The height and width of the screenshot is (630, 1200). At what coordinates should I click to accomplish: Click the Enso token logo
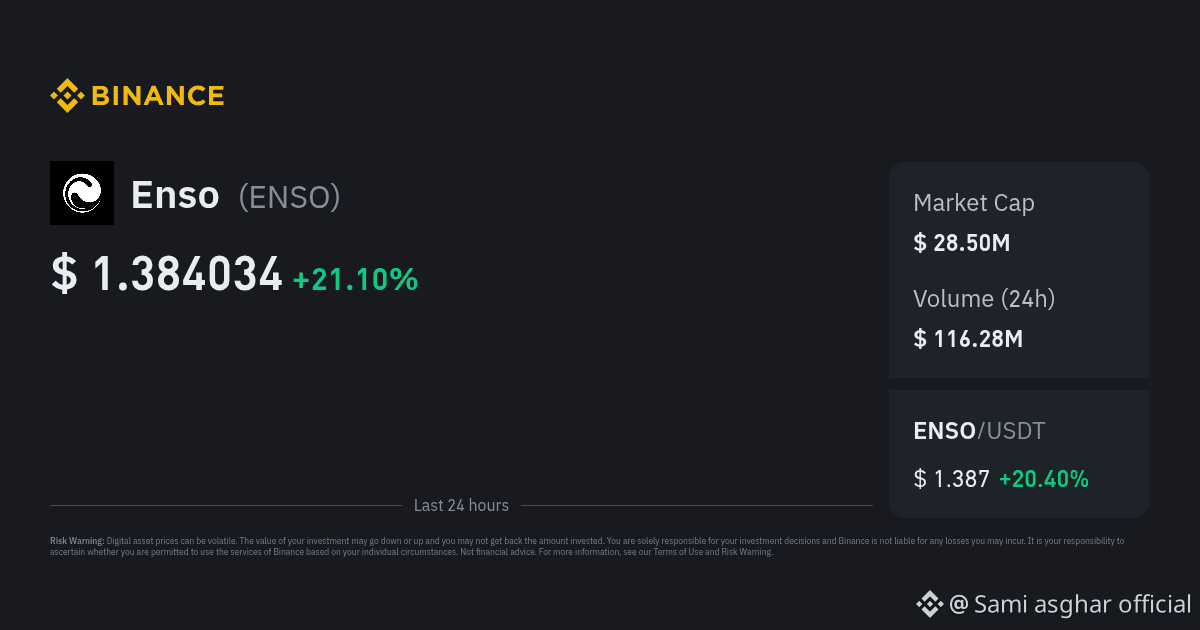(82, 193)
